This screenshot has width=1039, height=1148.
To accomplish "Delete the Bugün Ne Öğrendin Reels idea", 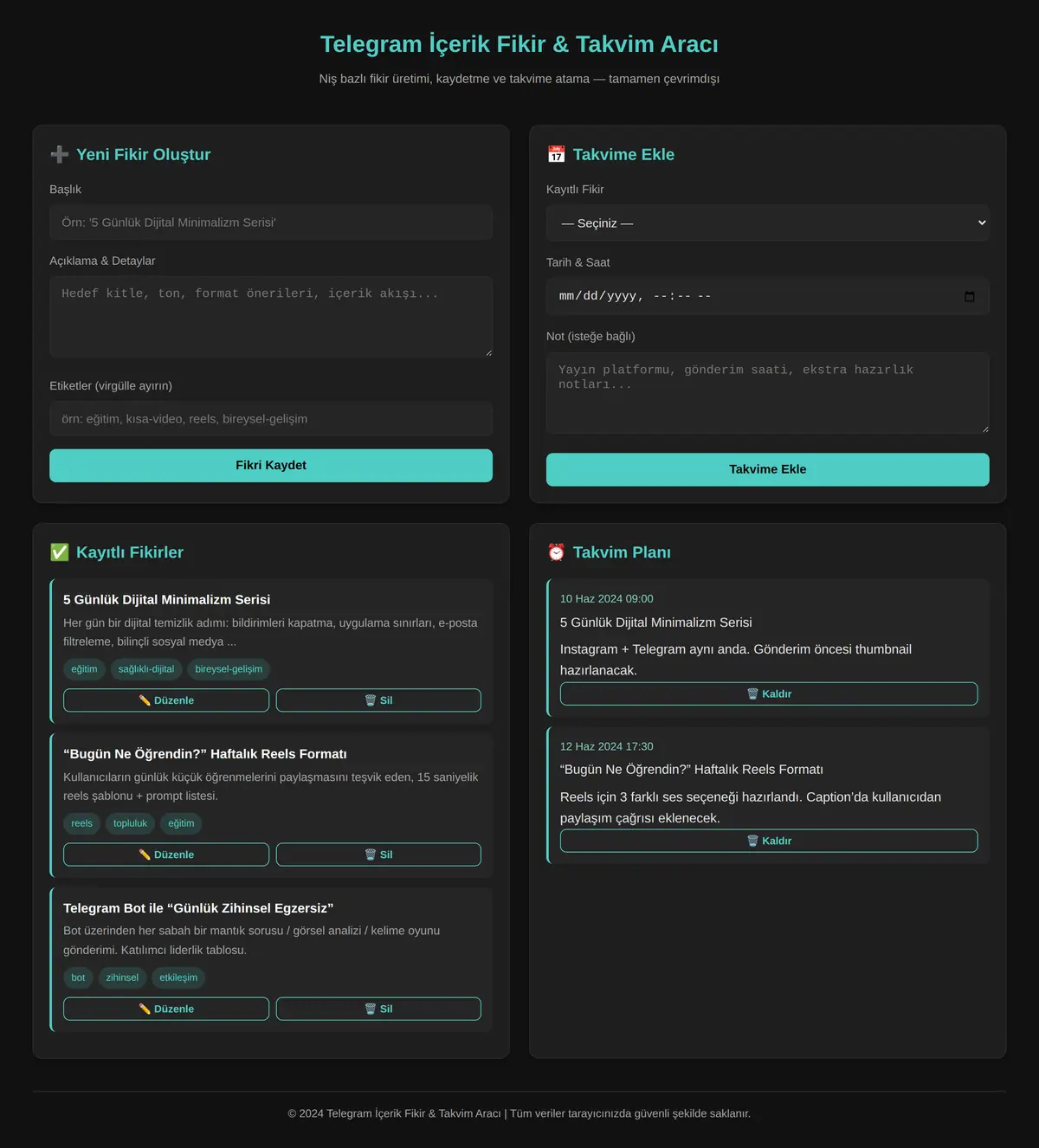I will [x=378, y=855].
